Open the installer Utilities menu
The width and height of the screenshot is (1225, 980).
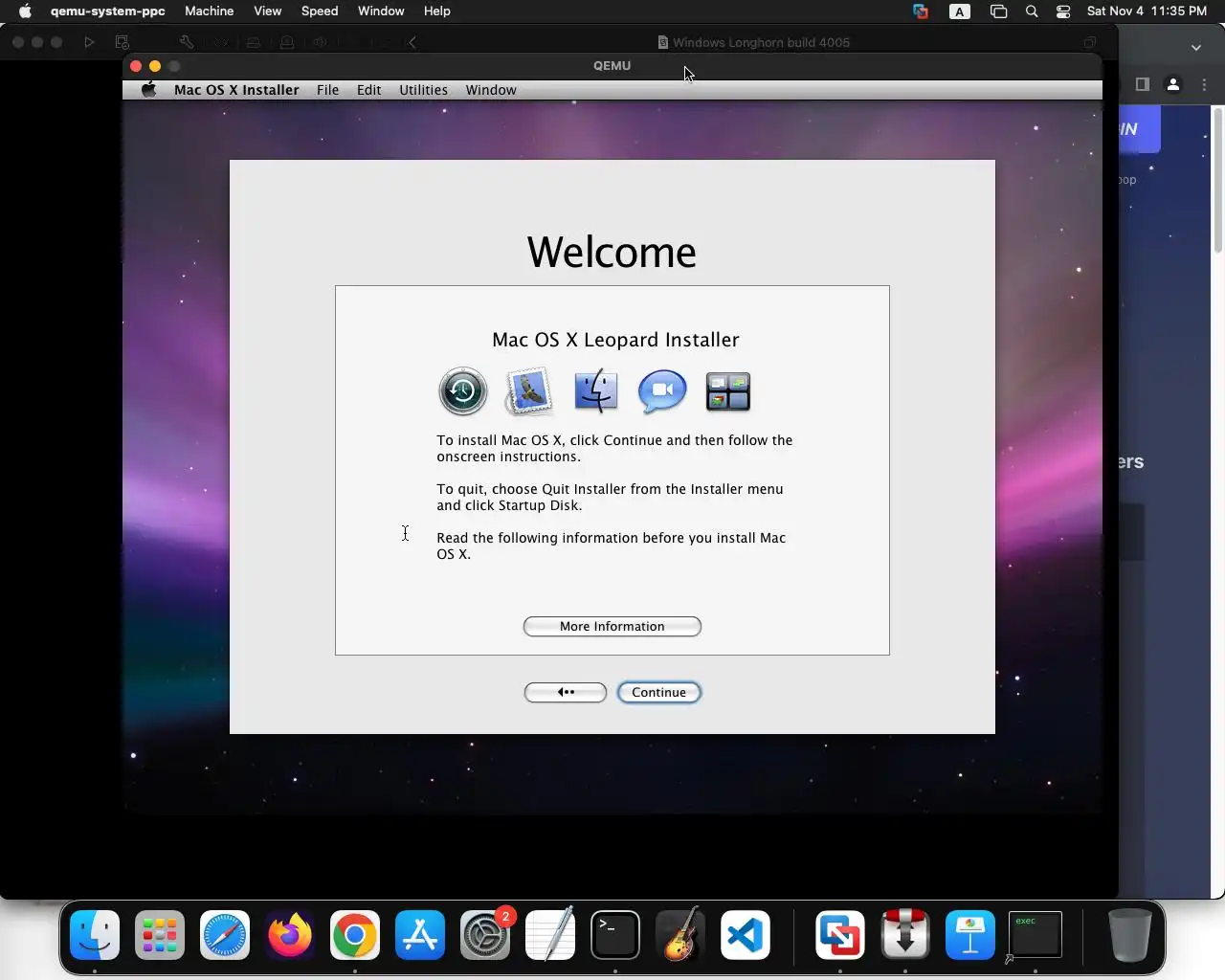click(x=423, y=90)
